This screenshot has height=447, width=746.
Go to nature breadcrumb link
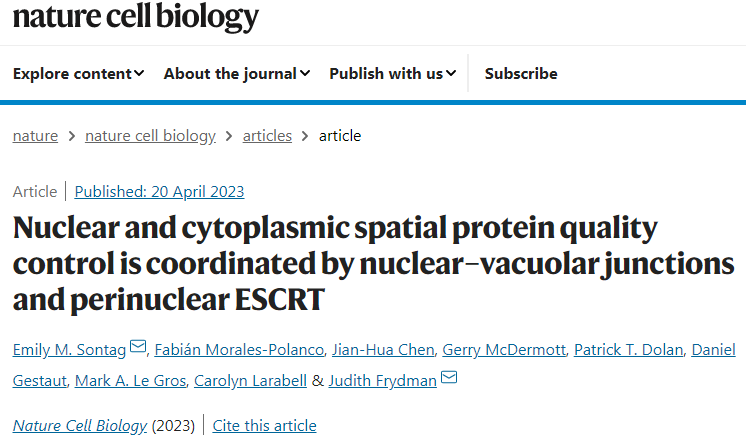pyautogui.click(x=35, y=136)
